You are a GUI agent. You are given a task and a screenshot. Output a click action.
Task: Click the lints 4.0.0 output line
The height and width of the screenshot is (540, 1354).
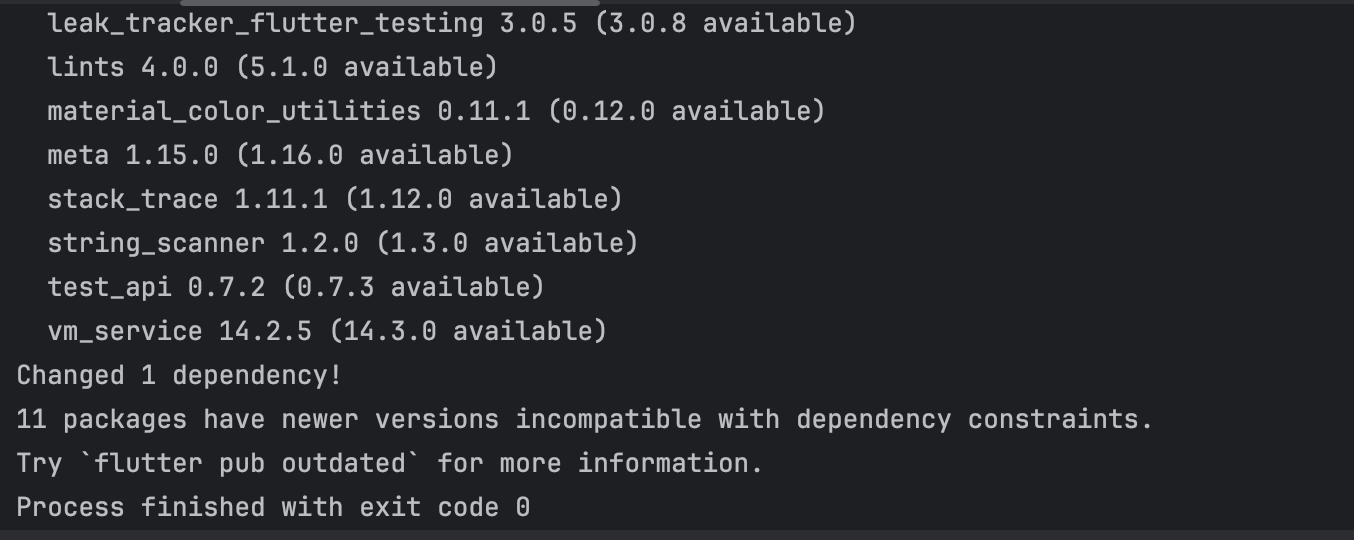[272, 67]
